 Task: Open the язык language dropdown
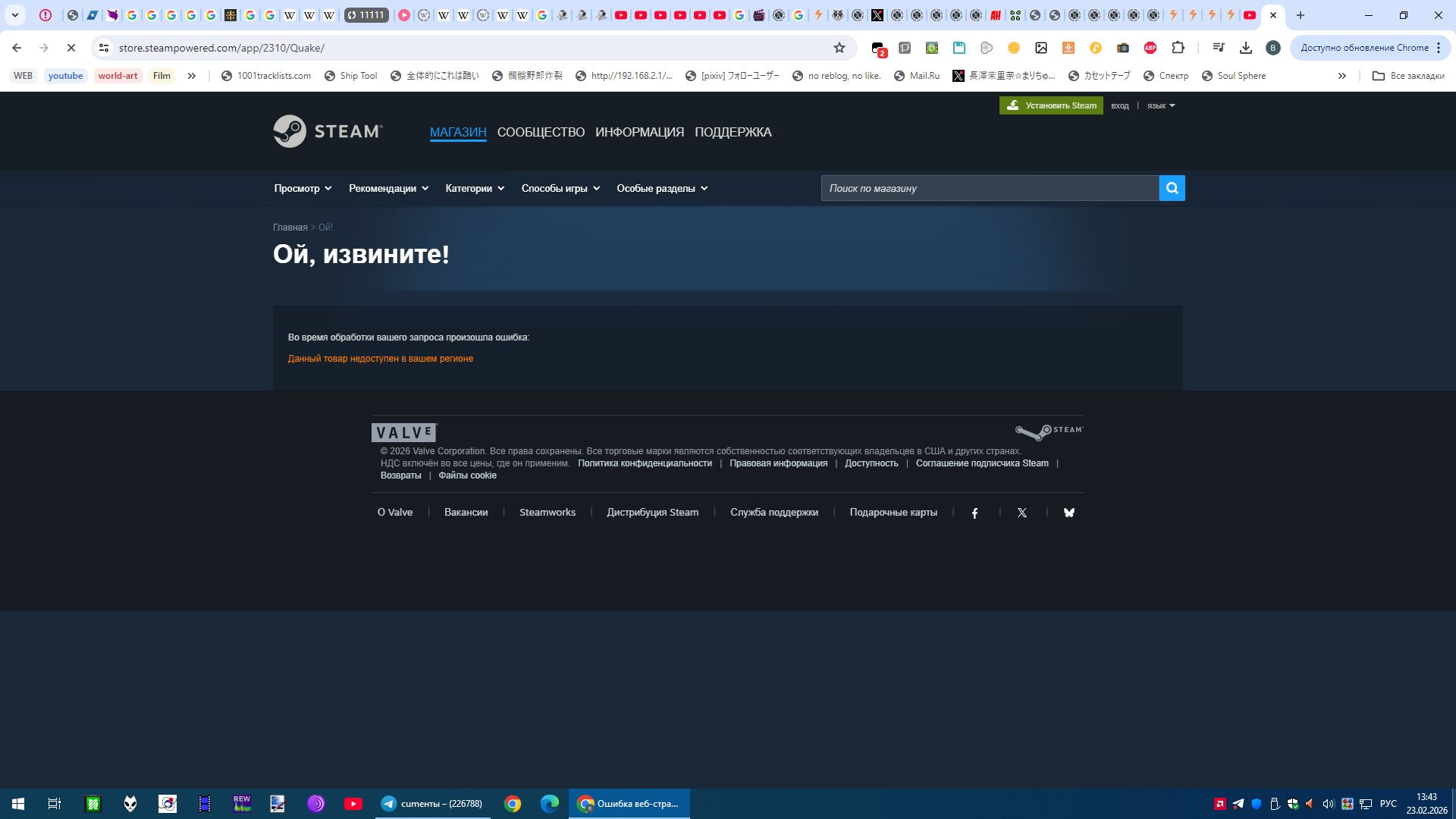(x=1161, y=105)
